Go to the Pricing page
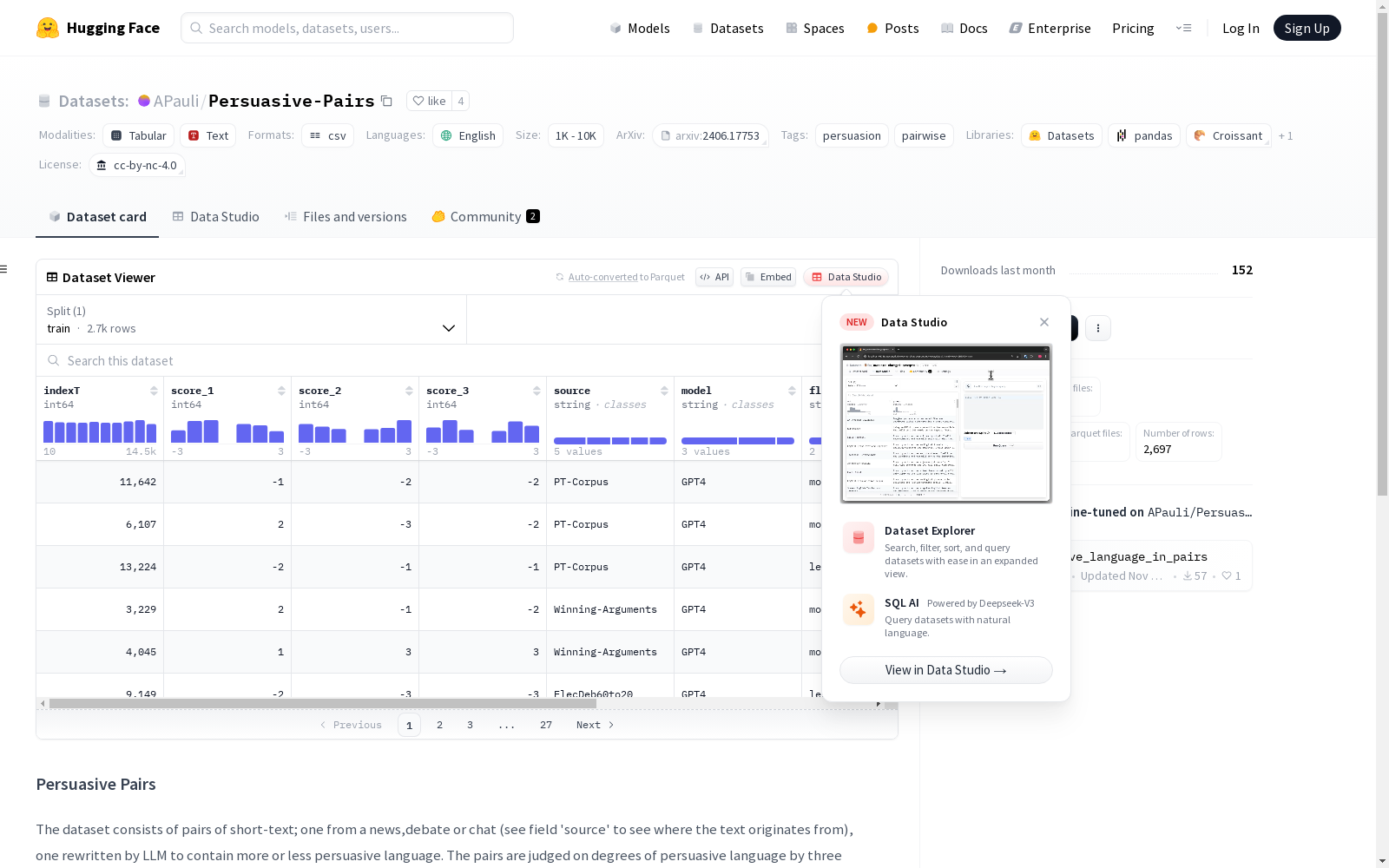The height and width of the screenshot is (868, 1389). 1133,28
